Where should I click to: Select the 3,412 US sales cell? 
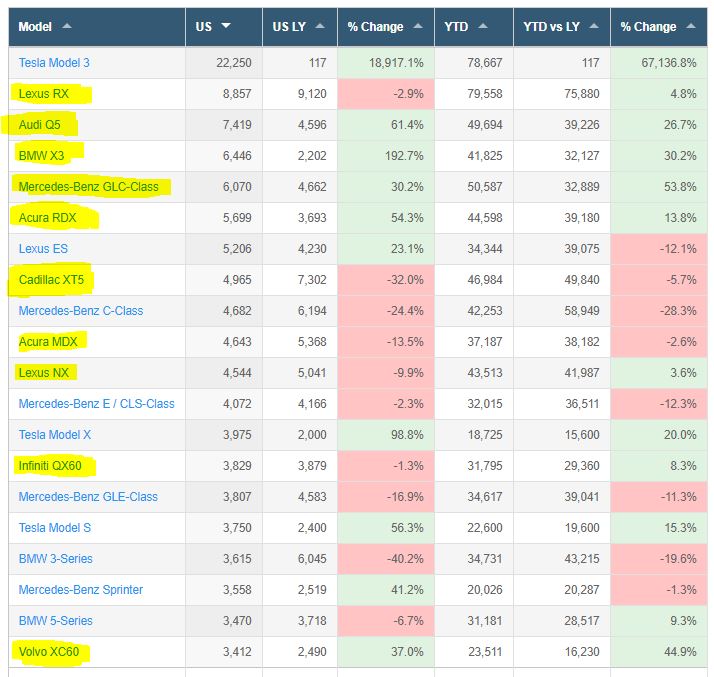pyautogui.click(x=224, y=652)
